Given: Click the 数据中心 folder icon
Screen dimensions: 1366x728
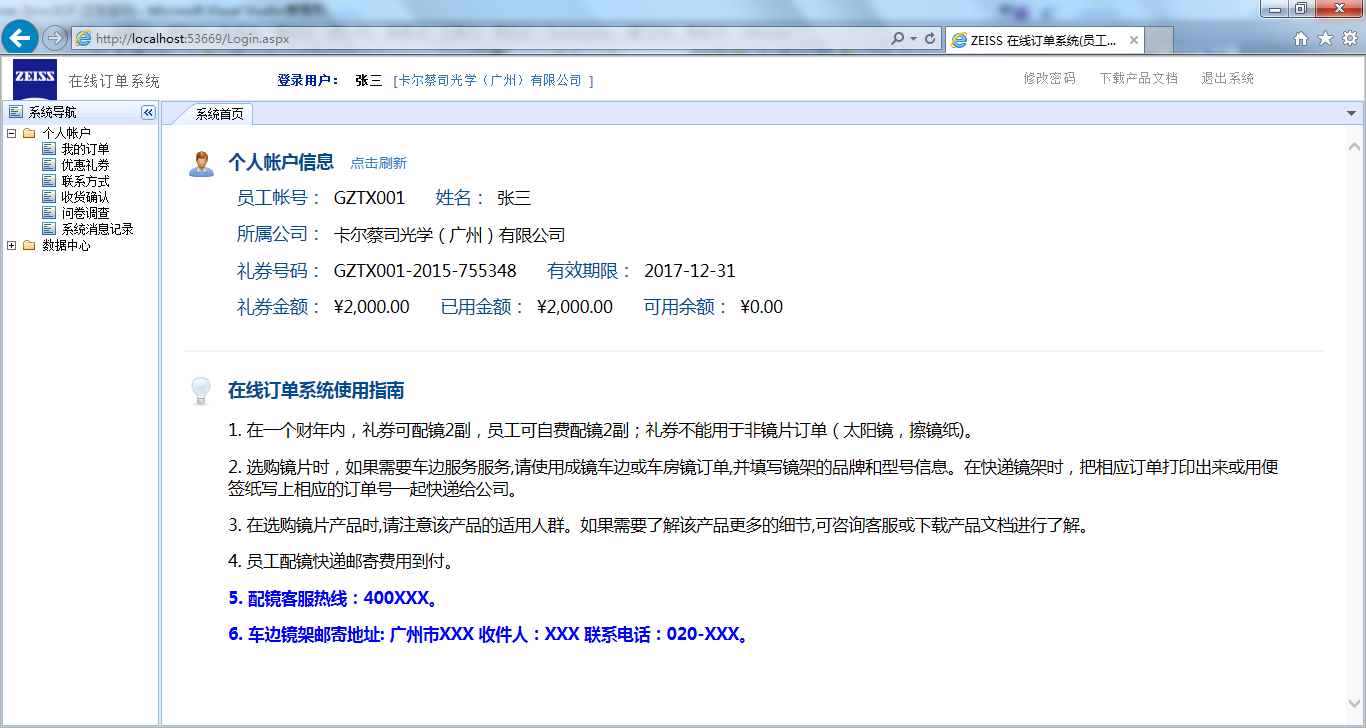Looking at the screenshot, I should point(29,245).
